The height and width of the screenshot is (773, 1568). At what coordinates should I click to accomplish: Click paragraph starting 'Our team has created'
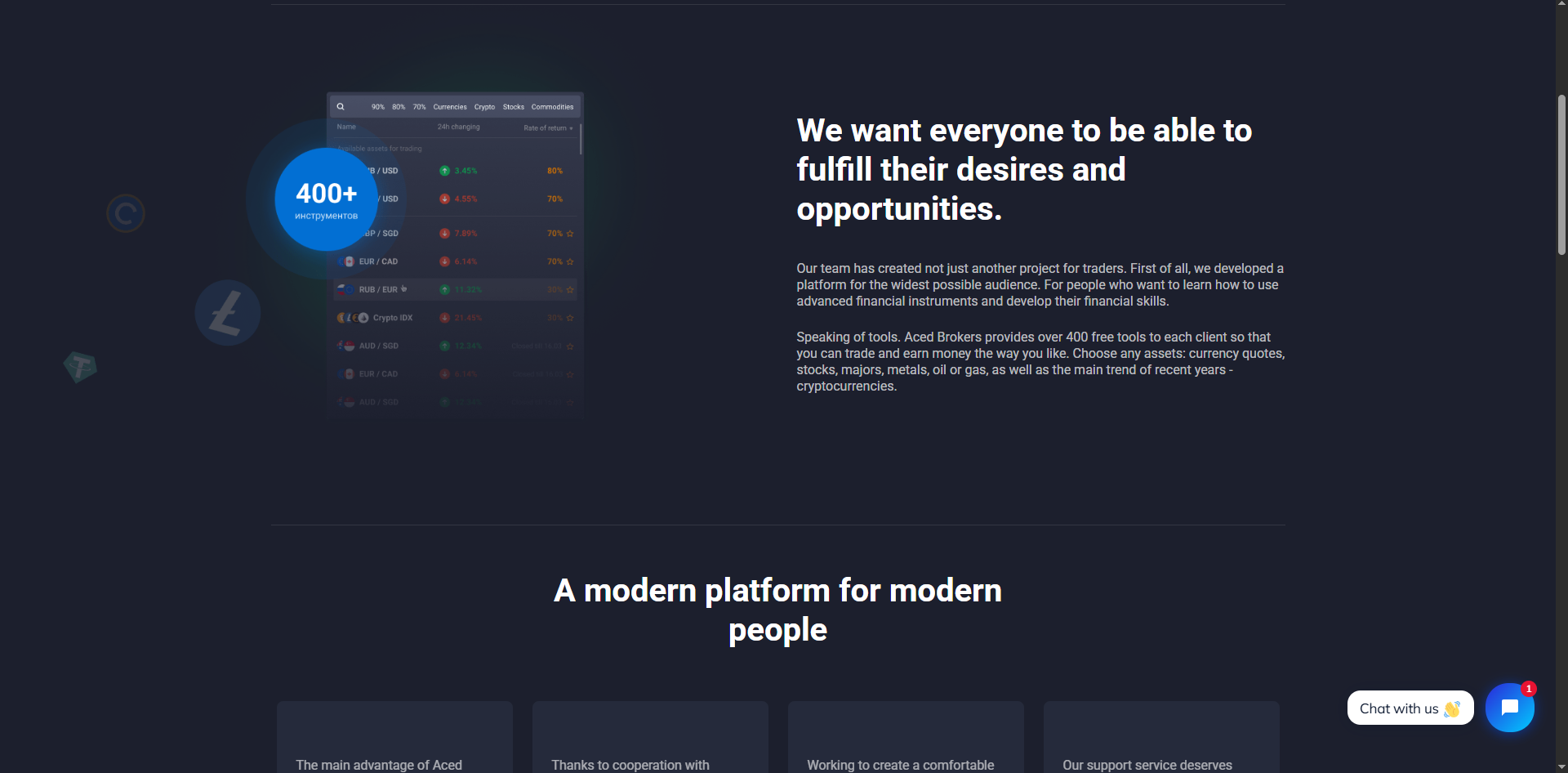point(1040,284)
